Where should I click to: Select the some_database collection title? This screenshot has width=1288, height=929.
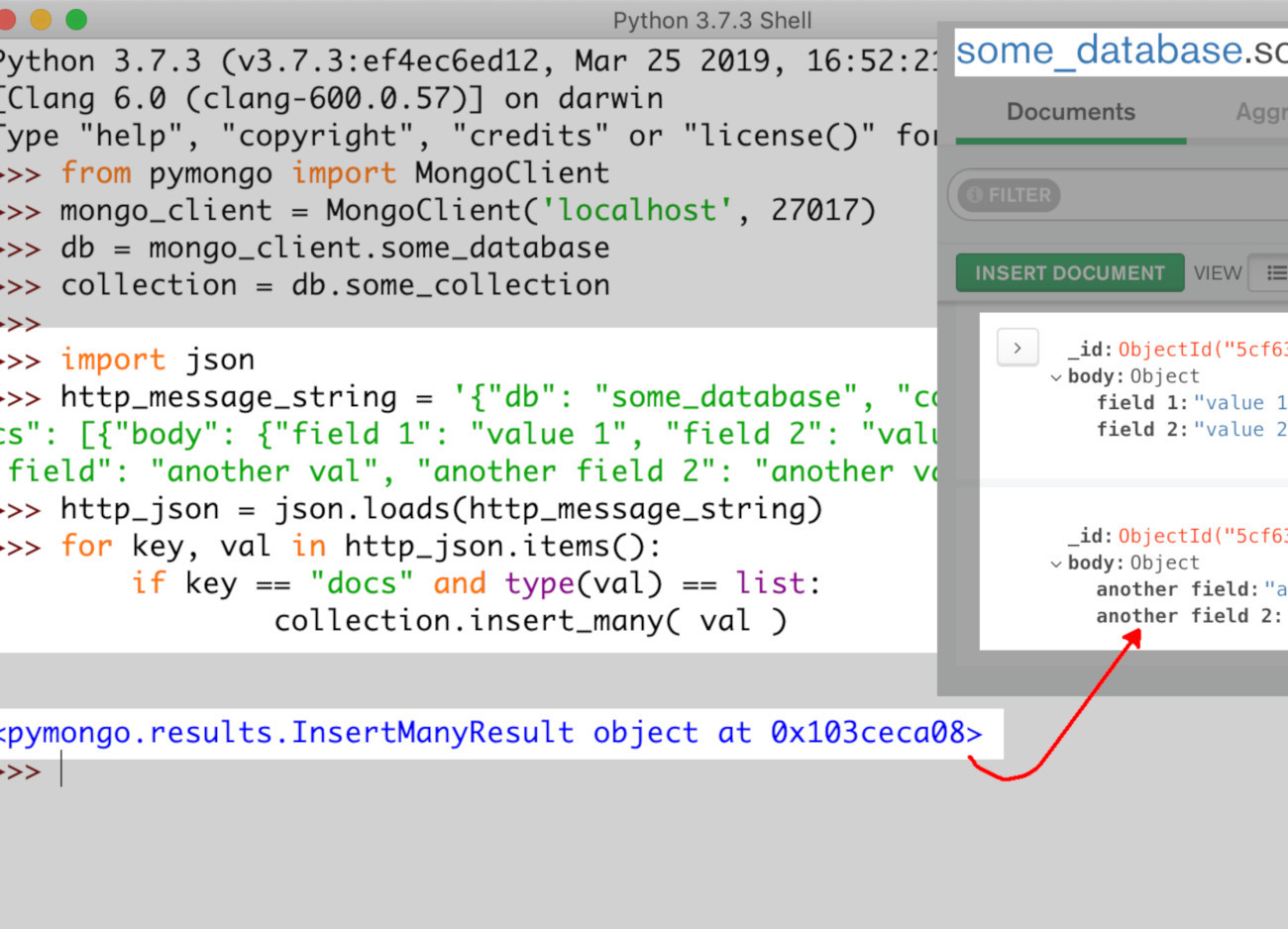point(1090,50)
